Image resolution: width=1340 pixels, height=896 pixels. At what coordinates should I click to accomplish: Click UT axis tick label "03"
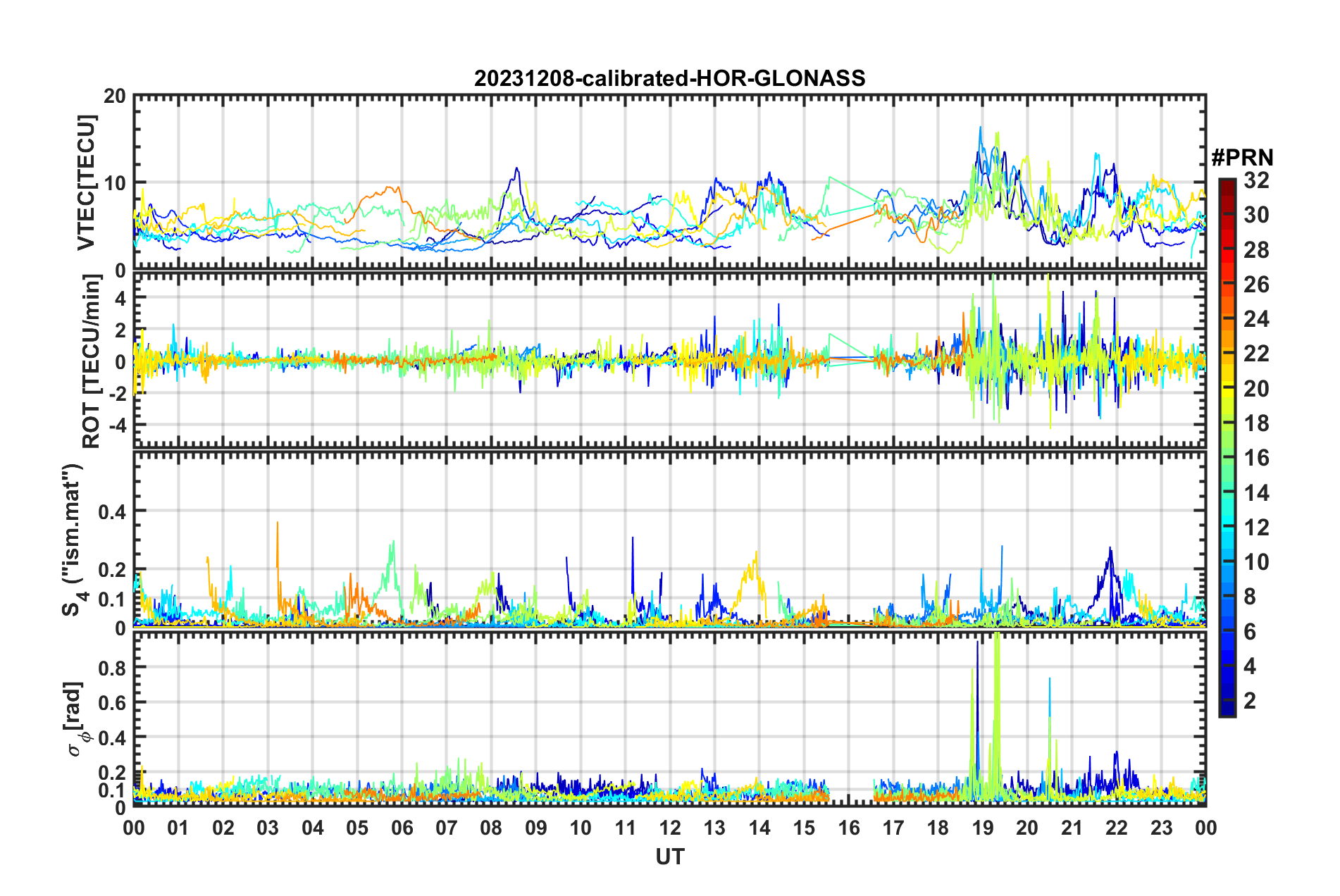point(268,828)
